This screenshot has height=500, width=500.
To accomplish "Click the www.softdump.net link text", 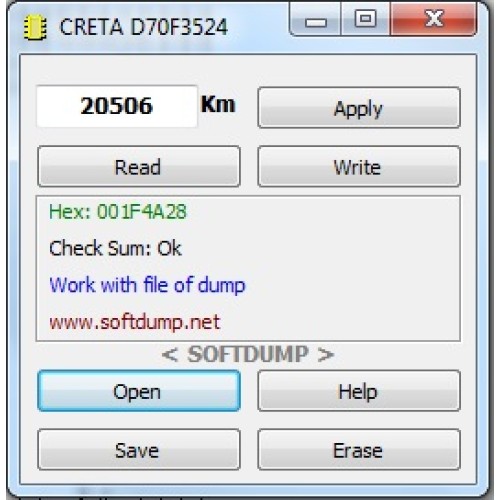I will point(135,322).
